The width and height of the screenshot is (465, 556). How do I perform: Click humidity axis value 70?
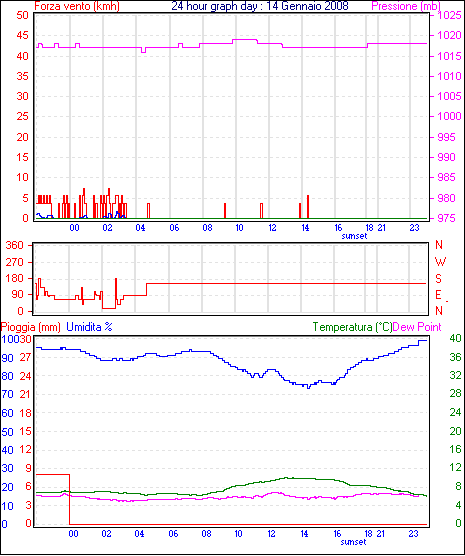click(7, 394)
